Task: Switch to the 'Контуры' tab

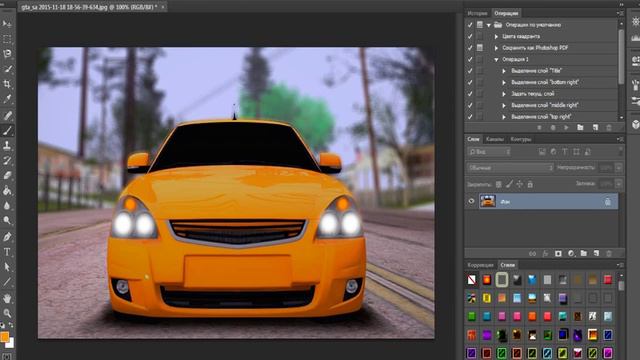Action: point(521,139)
